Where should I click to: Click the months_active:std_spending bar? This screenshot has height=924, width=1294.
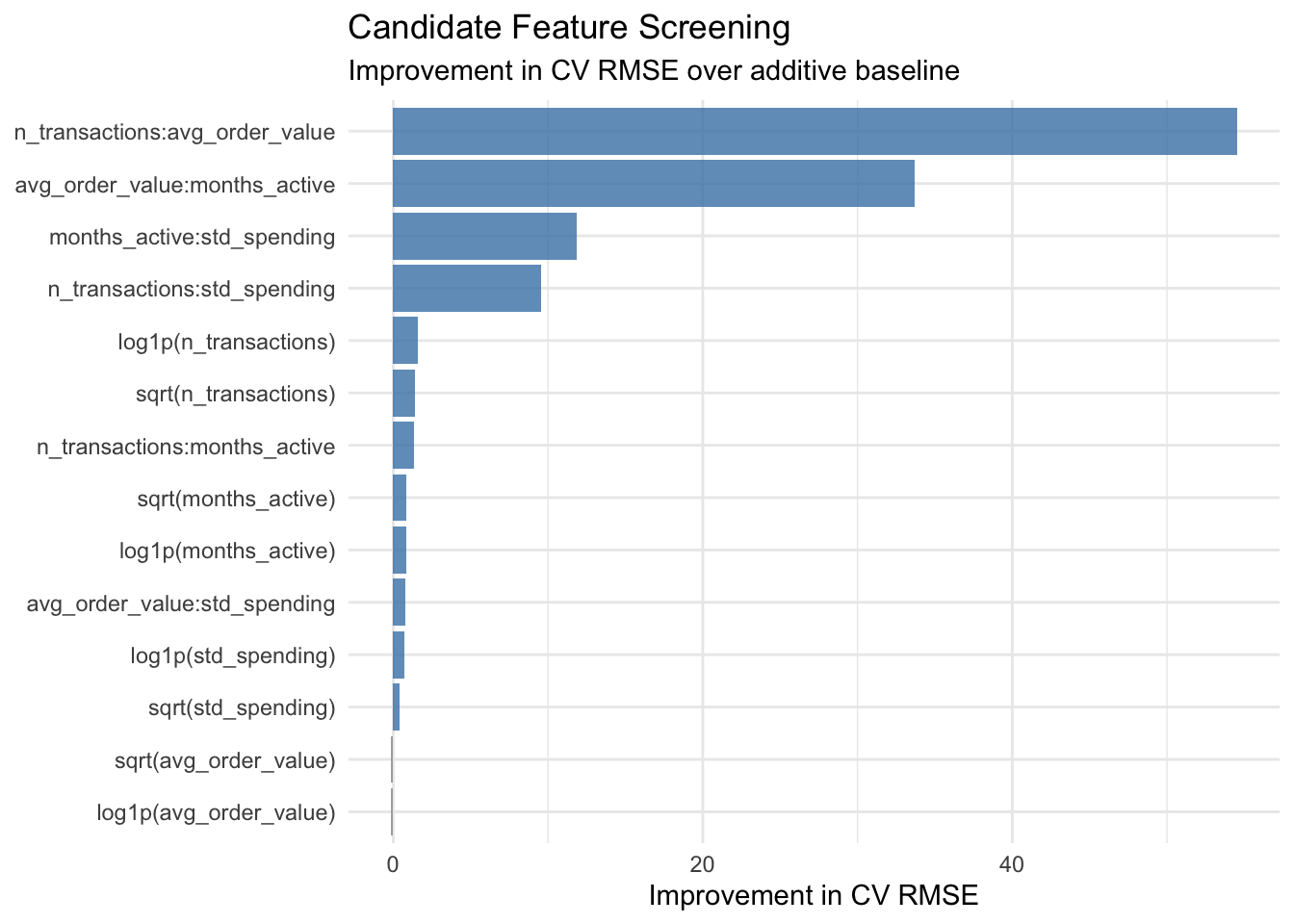(484, 237)
